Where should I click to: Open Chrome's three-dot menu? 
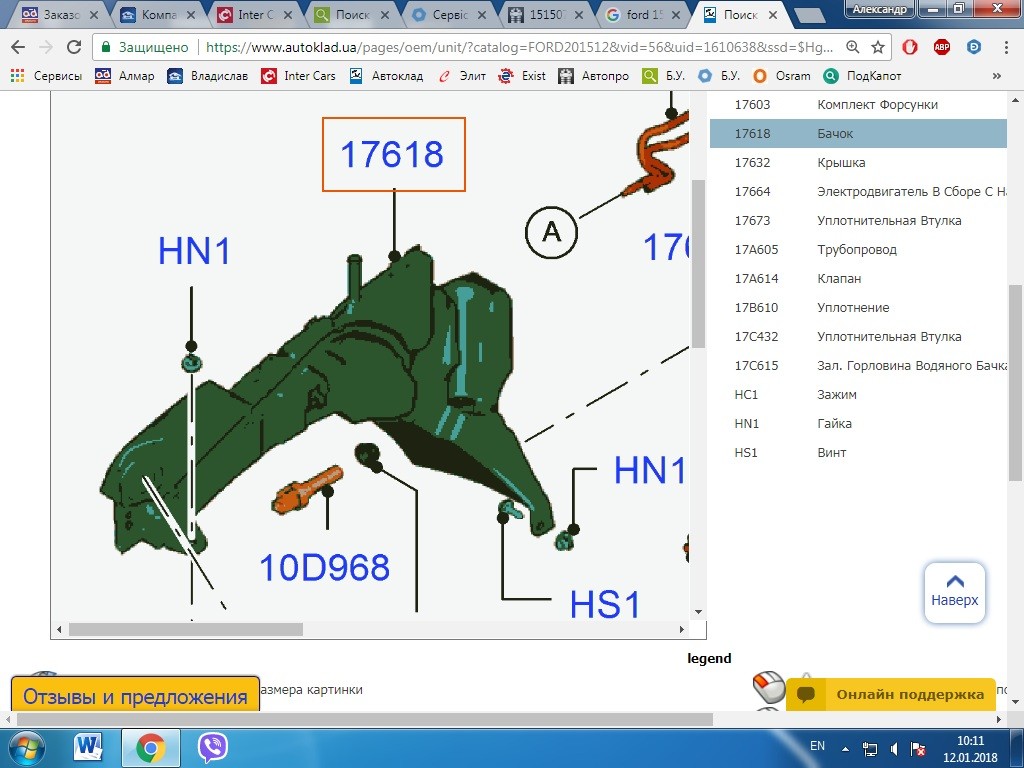pyautogui.click(x=1006, y=47)
